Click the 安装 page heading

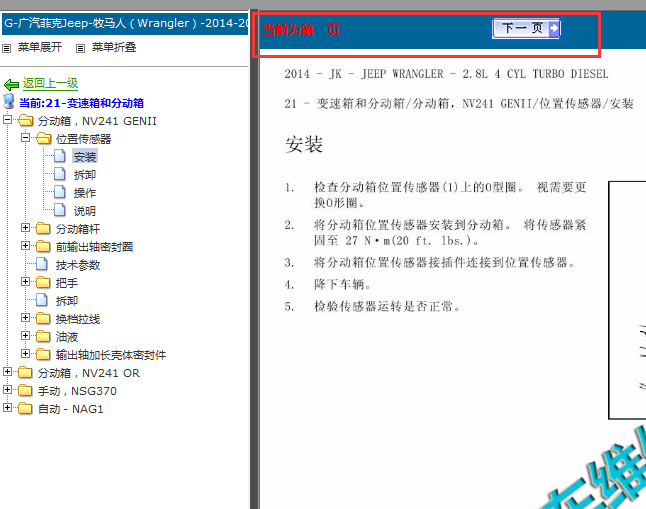(x=304, y=144)
